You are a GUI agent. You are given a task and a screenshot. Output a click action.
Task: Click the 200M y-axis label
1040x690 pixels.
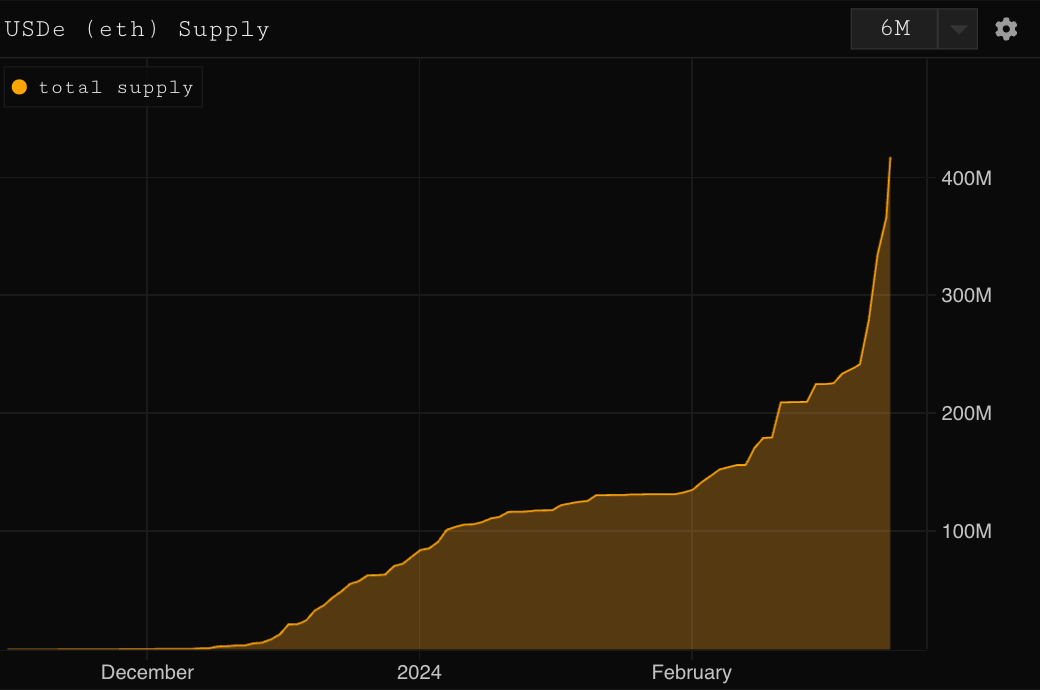pos(966,413)
